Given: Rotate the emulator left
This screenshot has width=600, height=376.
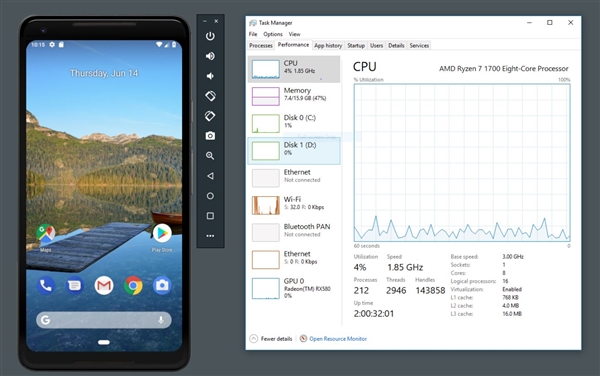Looking at the screenshot, I should [x=210, y=96].
